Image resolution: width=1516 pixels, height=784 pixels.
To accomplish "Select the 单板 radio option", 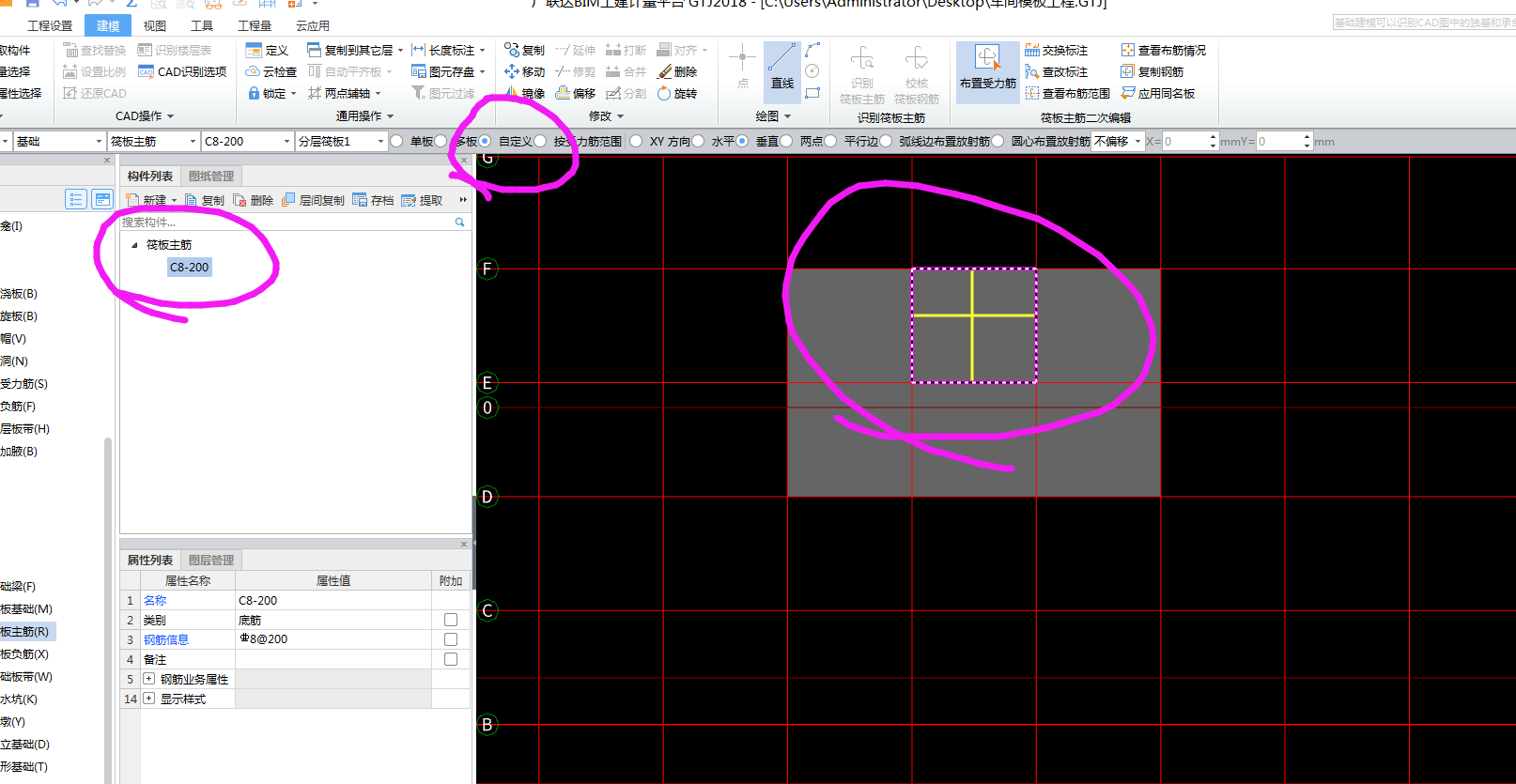I will (x=396, y=141).
